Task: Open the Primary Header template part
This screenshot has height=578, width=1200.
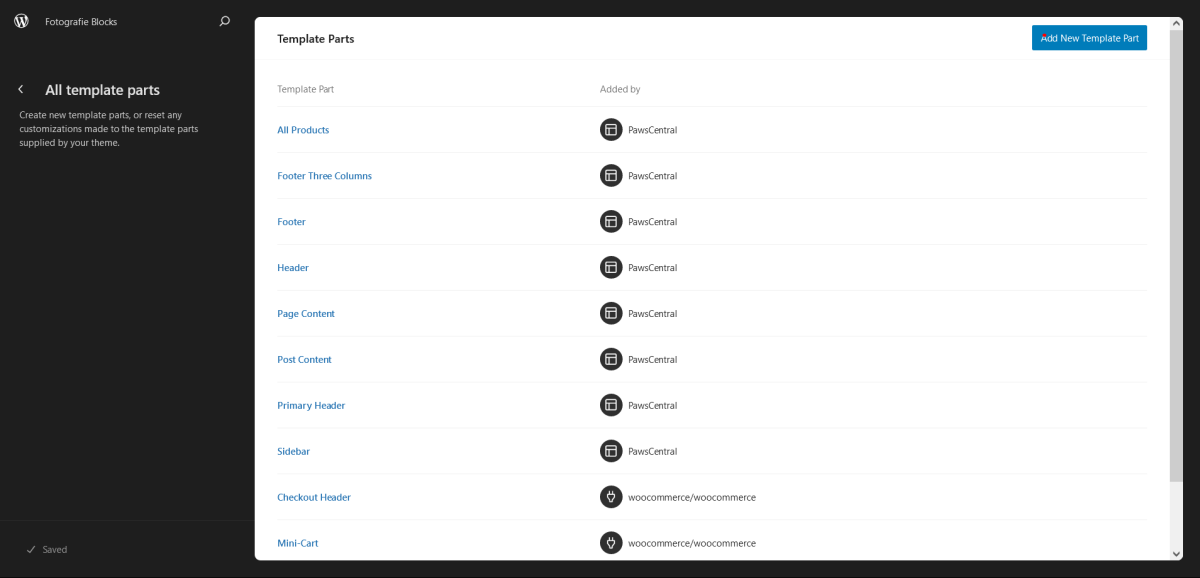Action: (x=311, y=406)
